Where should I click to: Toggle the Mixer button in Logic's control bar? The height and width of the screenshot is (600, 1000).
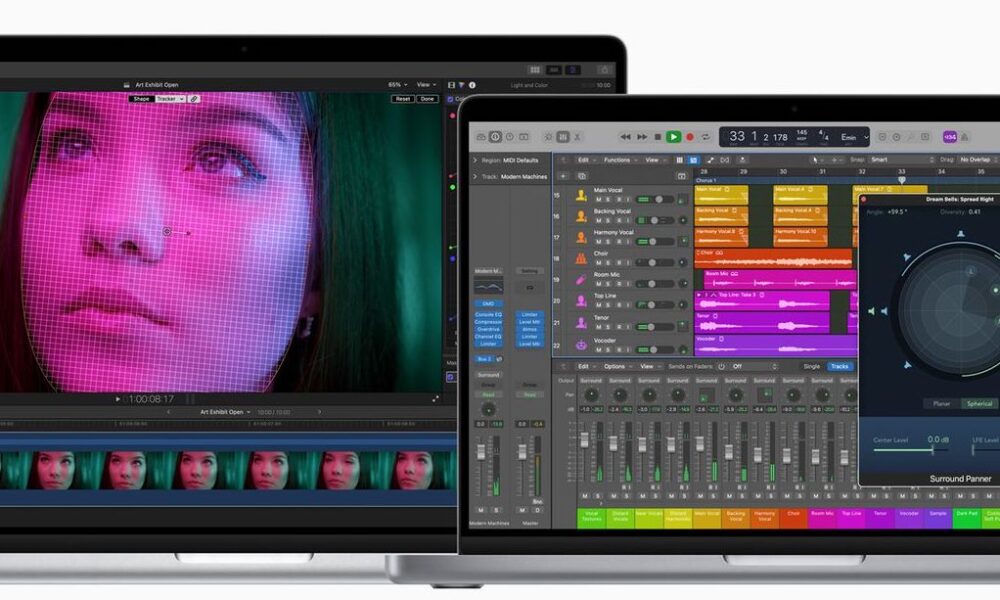[x=563, y=137]
